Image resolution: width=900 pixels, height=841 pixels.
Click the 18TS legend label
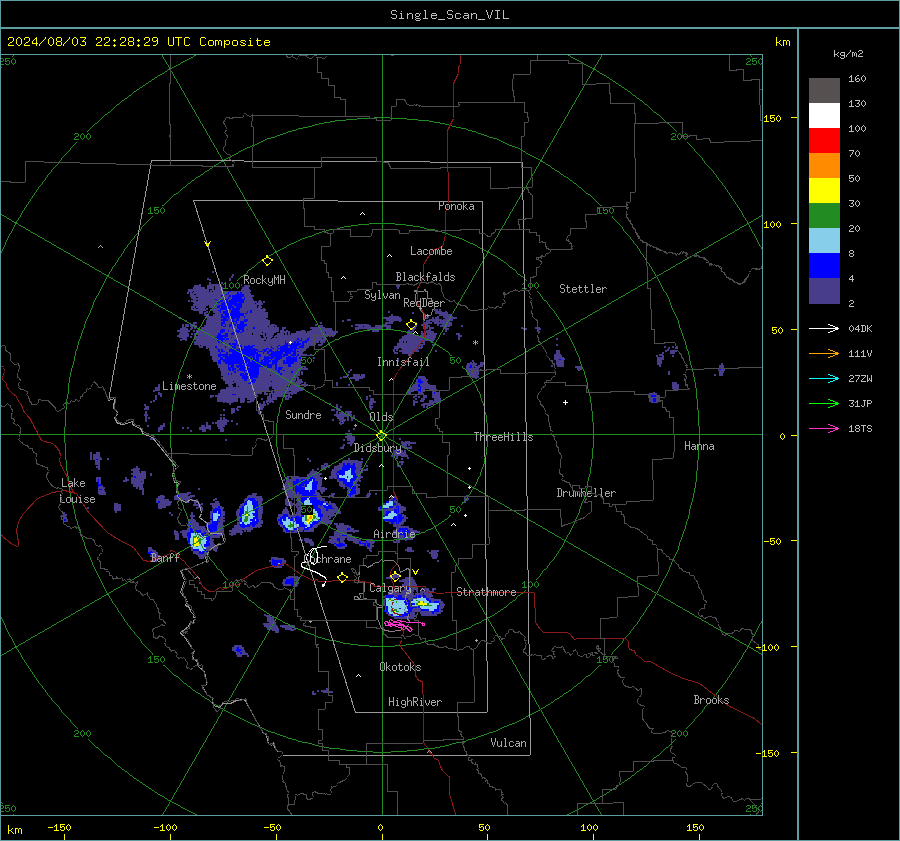click(x=860, y=428)
